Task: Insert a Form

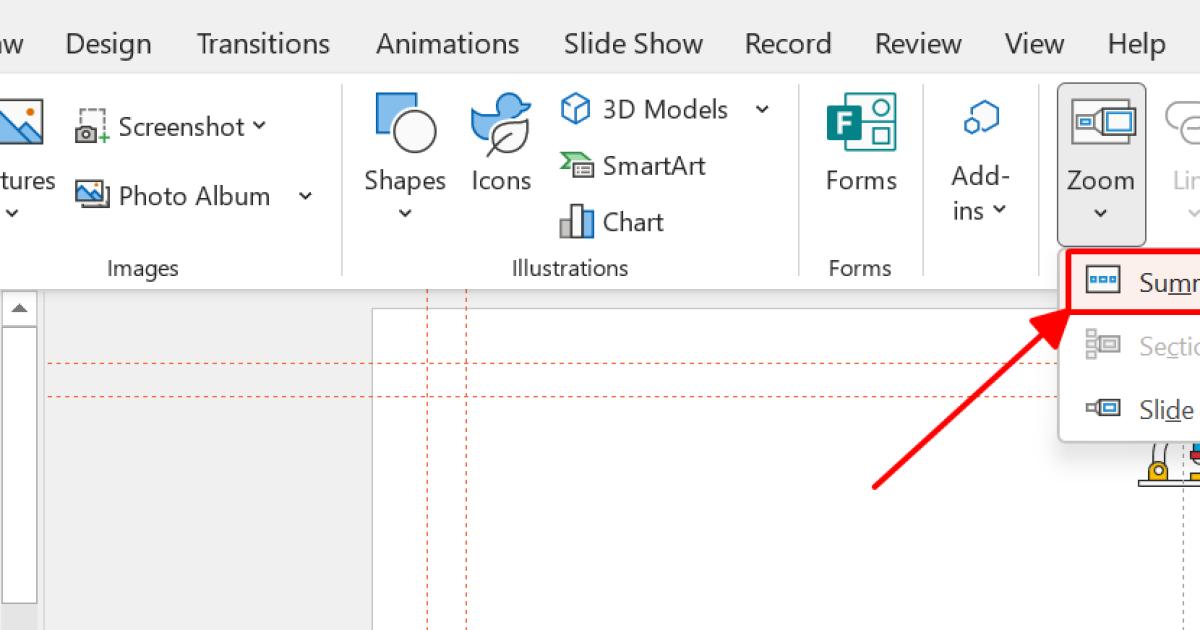Action: 860,145
